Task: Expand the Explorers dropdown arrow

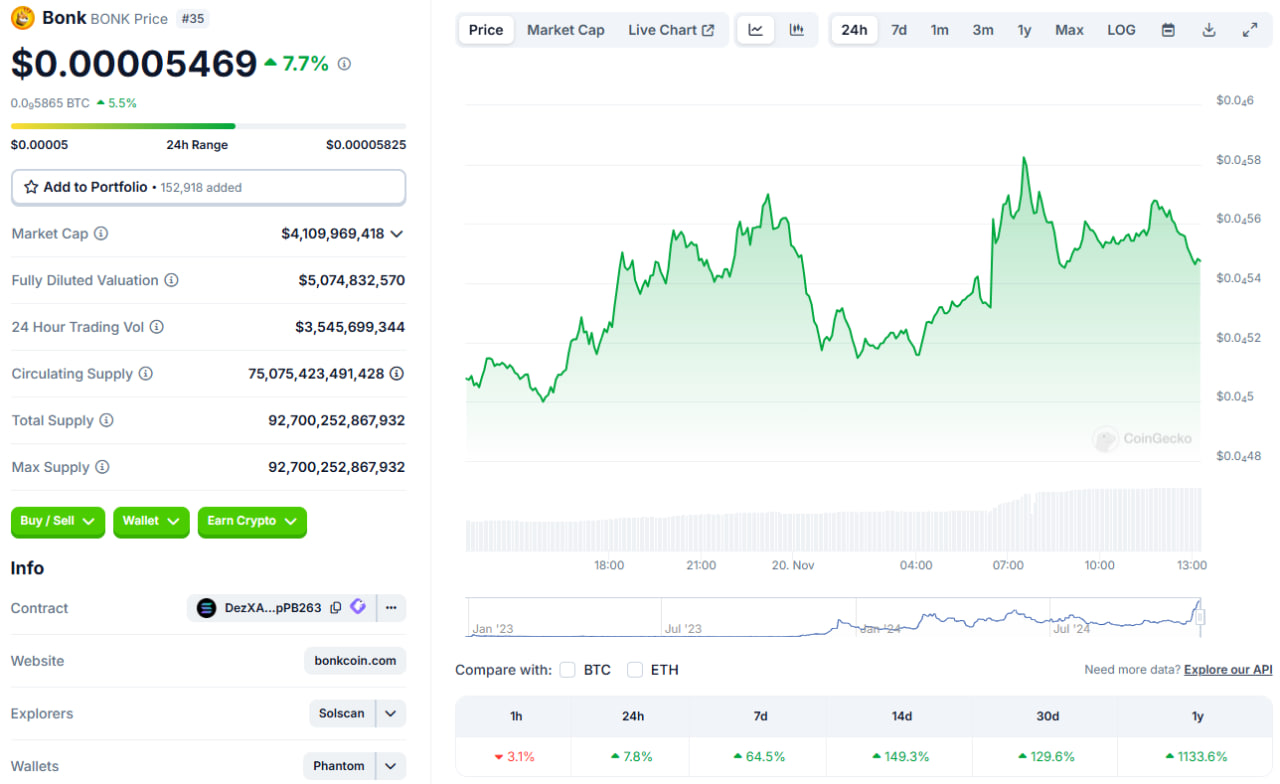Action: pyautogui.click(x=391, y=714)
